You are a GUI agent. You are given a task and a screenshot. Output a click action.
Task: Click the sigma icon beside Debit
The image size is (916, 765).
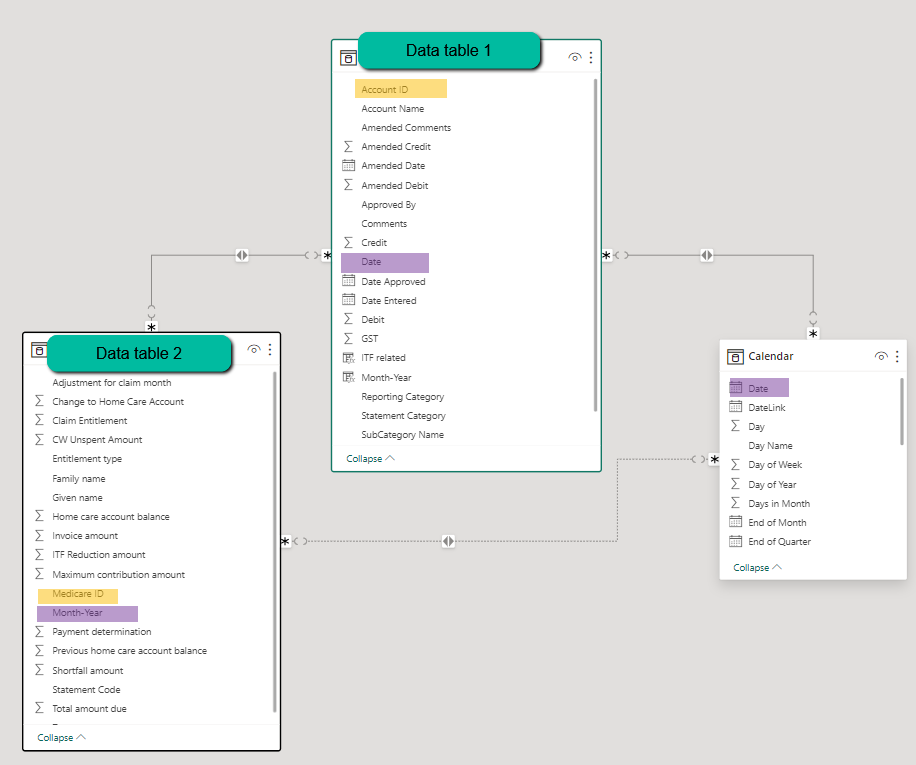tap(348, 319)
